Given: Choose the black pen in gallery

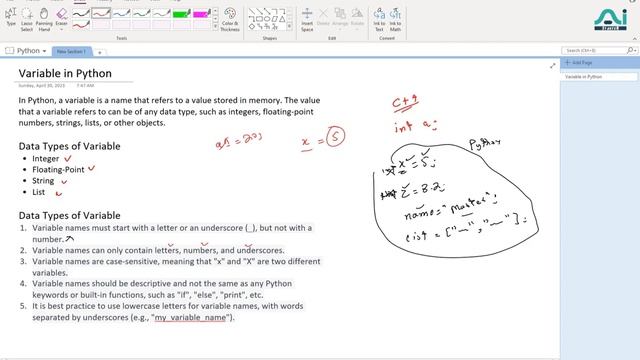Looking at the screenshot, I should 81,13.
